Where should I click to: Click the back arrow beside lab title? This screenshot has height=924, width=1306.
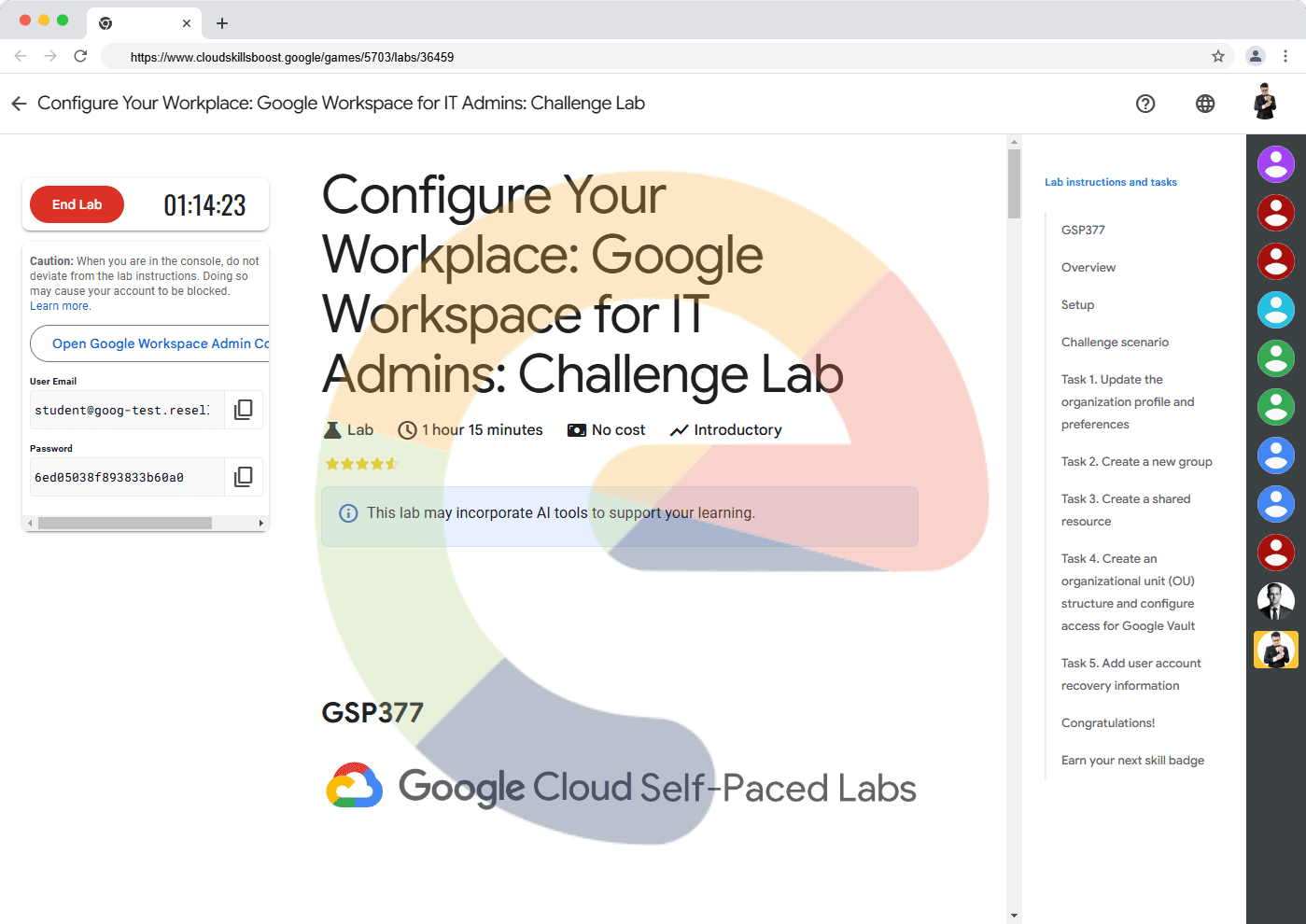click(19, 104)
